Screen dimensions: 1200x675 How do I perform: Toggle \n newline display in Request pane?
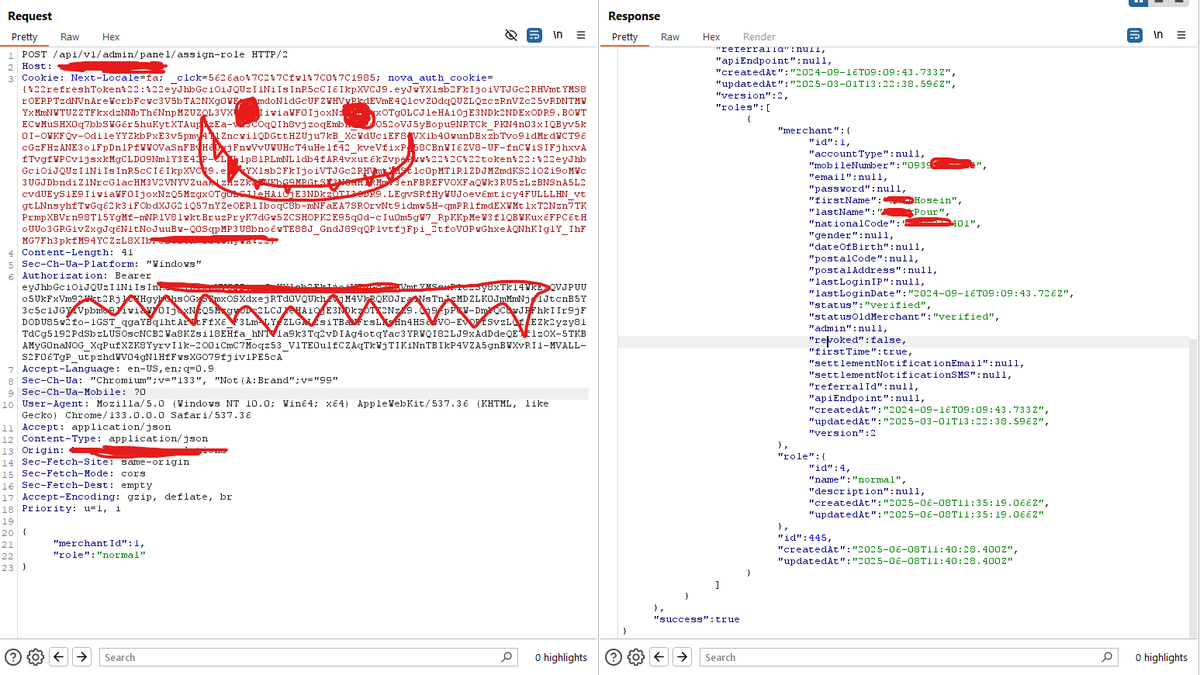557,36
